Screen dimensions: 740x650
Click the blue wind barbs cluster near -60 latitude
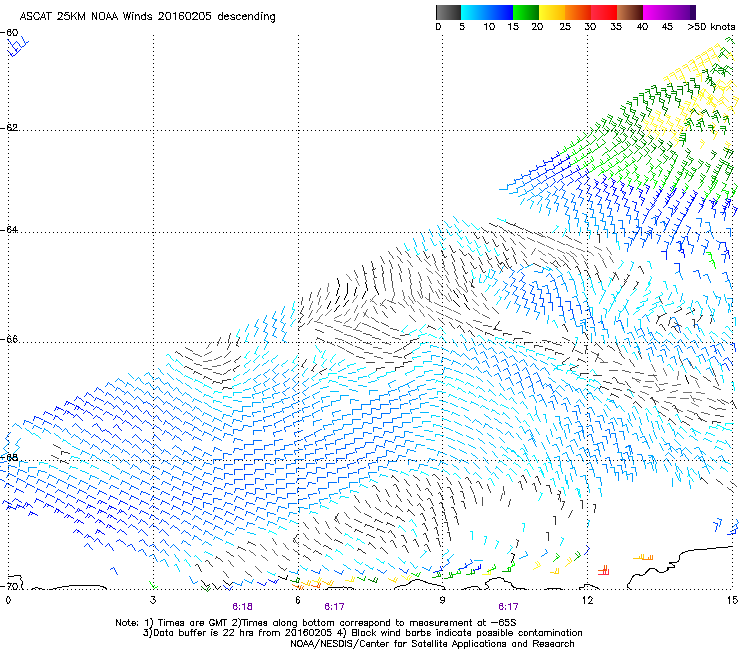[17, 48]
